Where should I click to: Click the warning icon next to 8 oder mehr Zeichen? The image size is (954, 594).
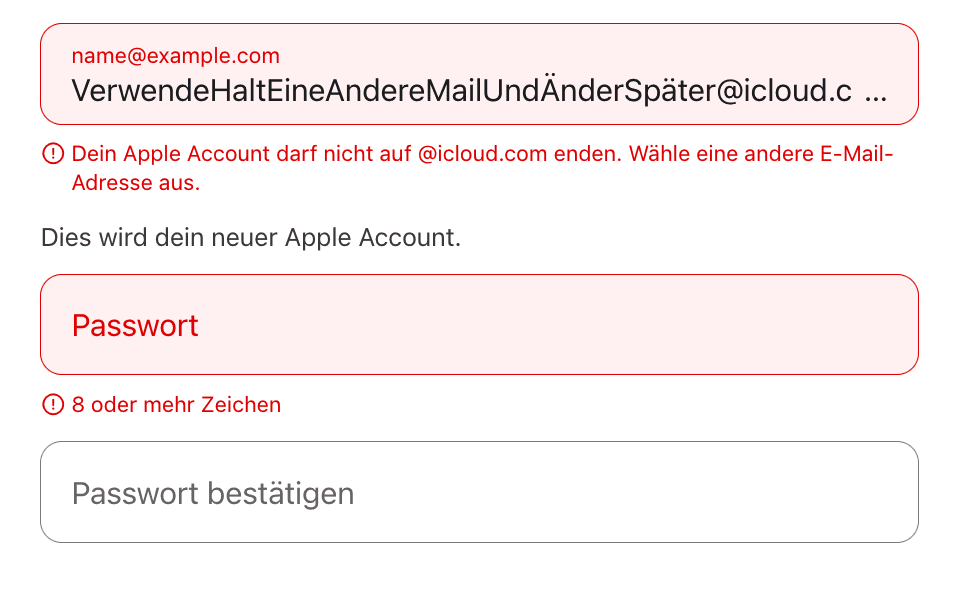52,405
